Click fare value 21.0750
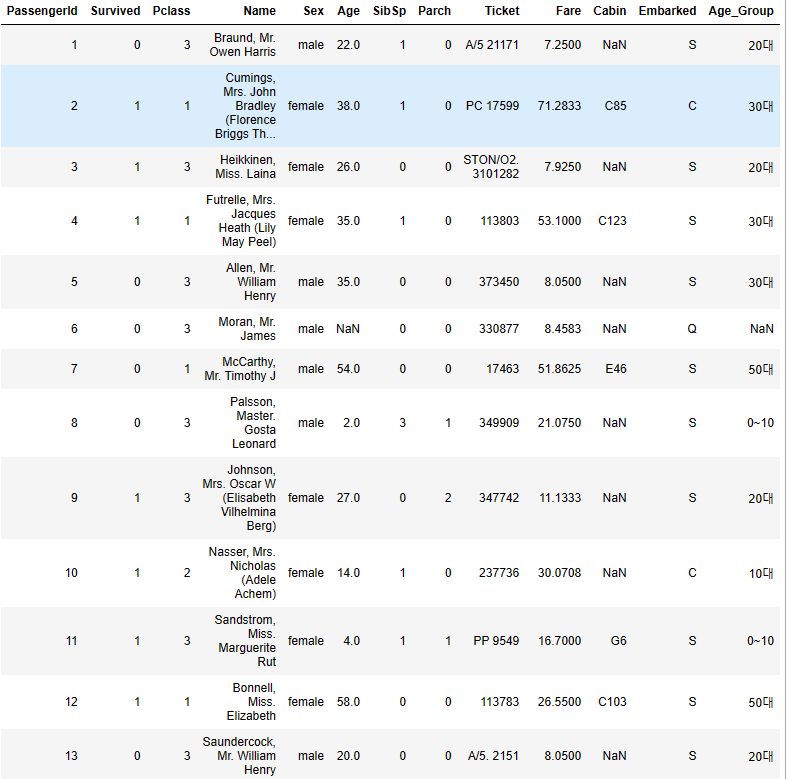The height and width of the screenshot is (779, 787). [x=559, y=423]
